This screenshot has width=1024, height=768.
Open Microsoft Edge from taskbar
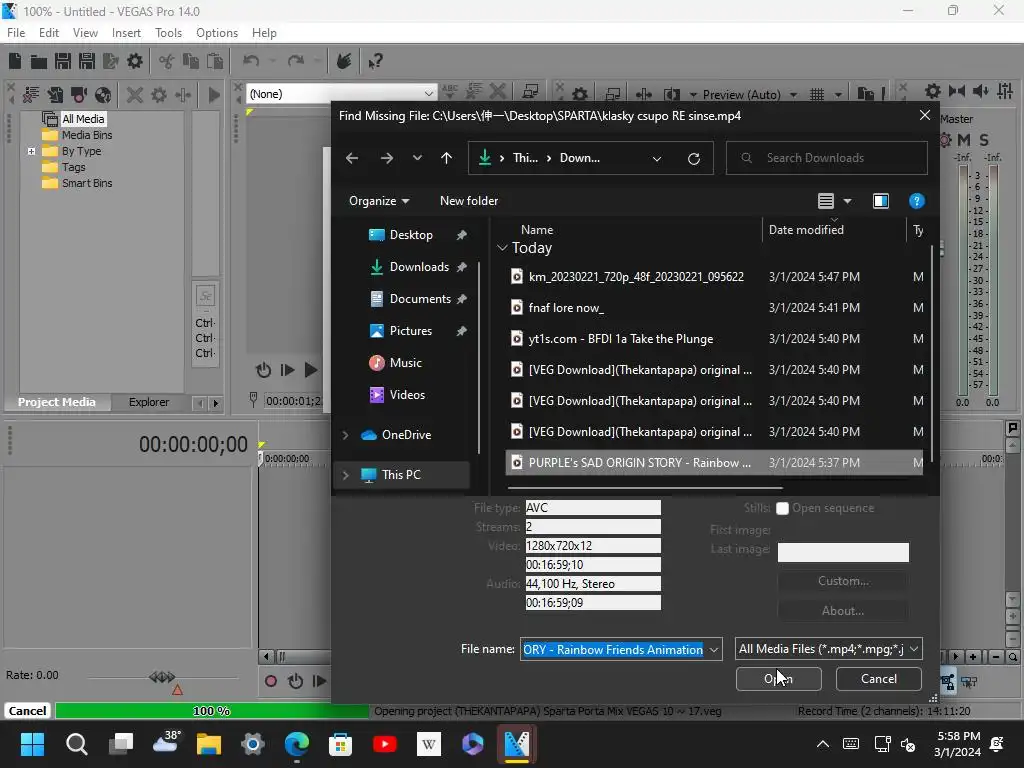click(x=296, y=744)
